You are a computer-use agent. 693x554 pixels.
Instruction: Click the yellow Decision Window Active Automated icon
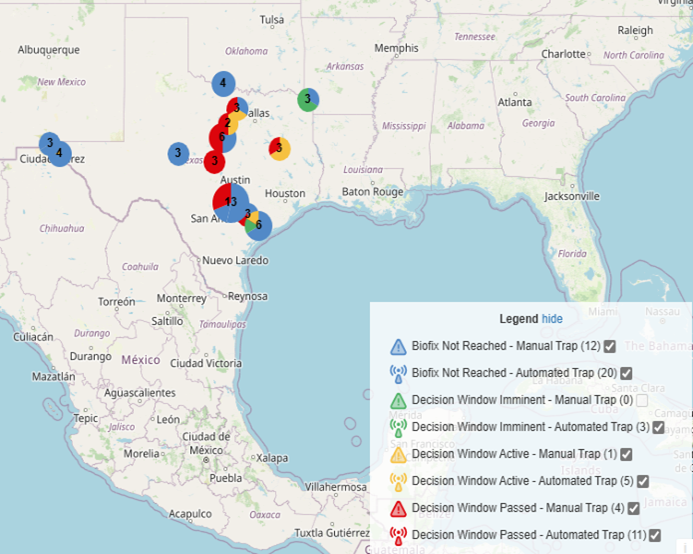click(398, 481)
